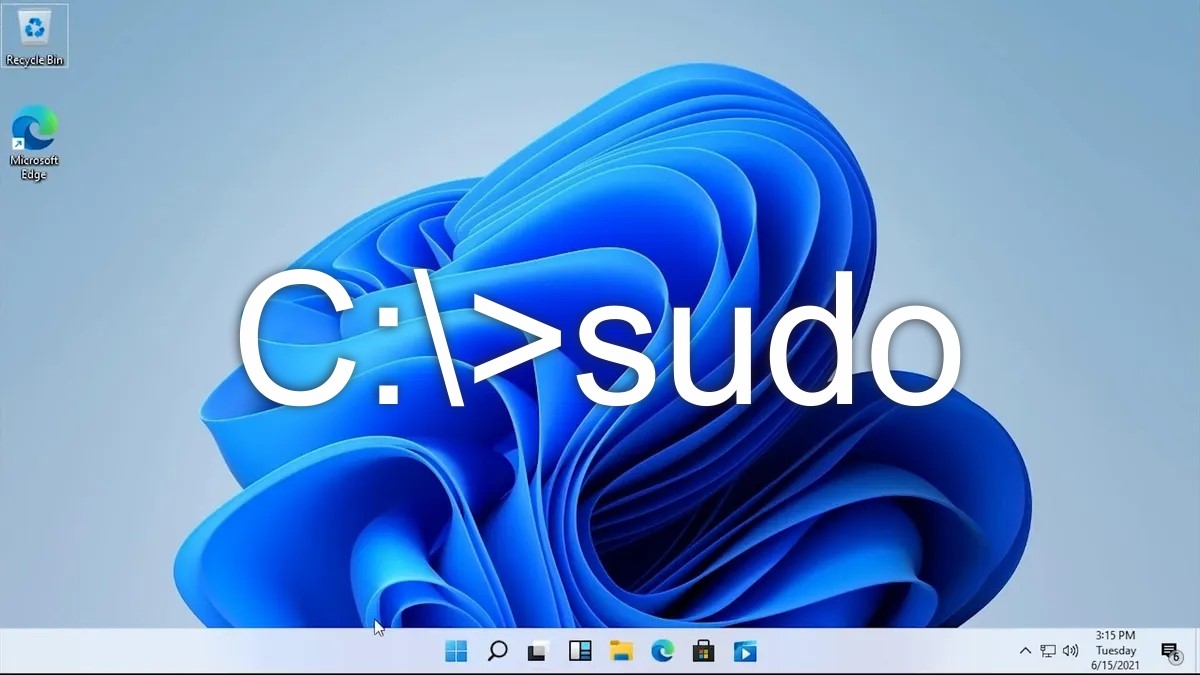
Task: Expand the hidden system tray icons chevron
Action: [1025, 651]
